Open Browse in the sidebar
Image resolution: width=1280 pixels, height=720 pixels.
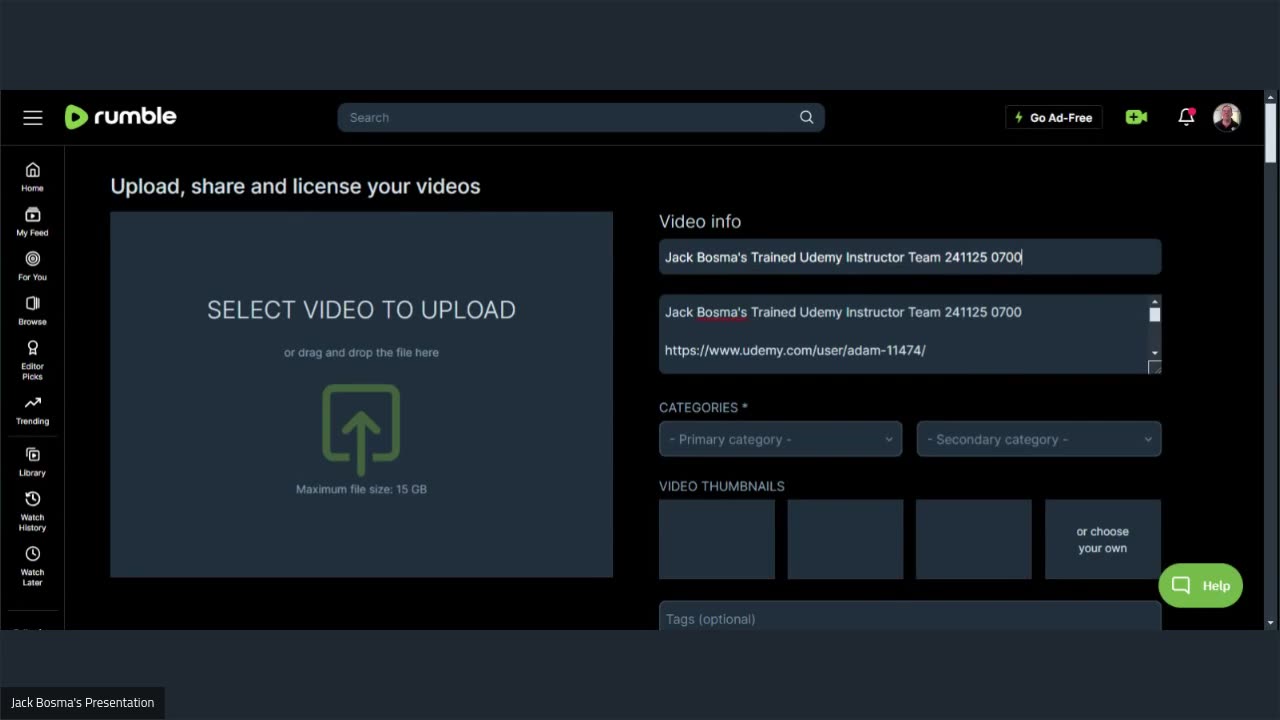coord(32,311)
